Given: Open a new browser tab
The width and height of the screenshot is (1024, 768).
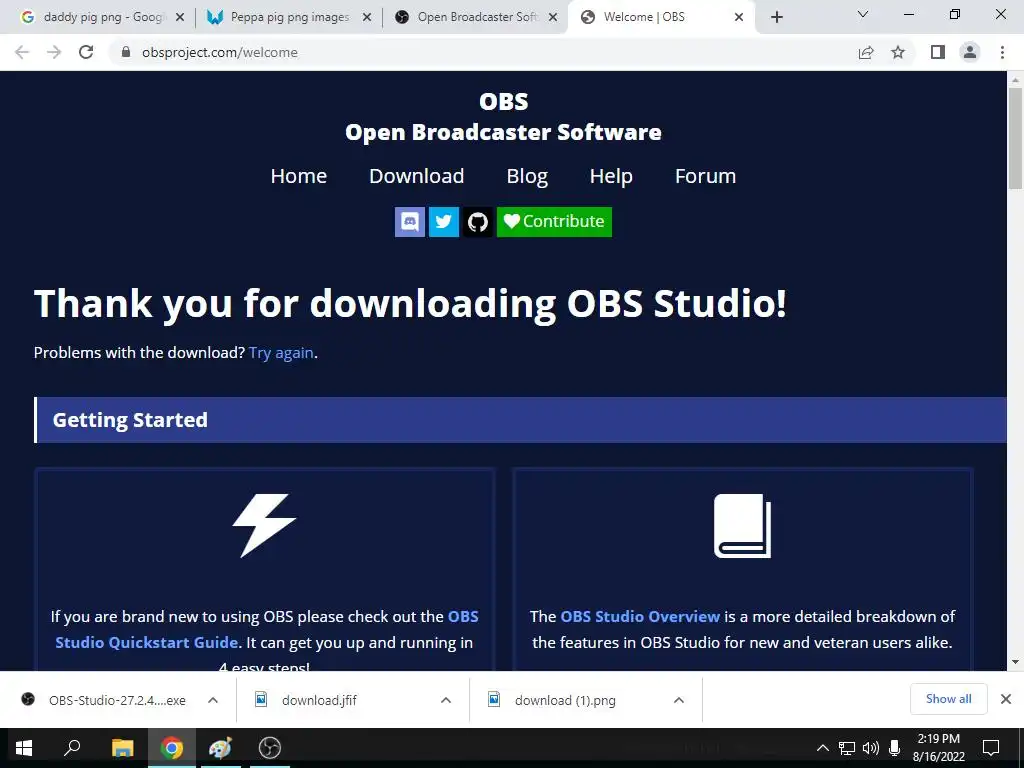Looking at the screenshot, I should [776, 17].
